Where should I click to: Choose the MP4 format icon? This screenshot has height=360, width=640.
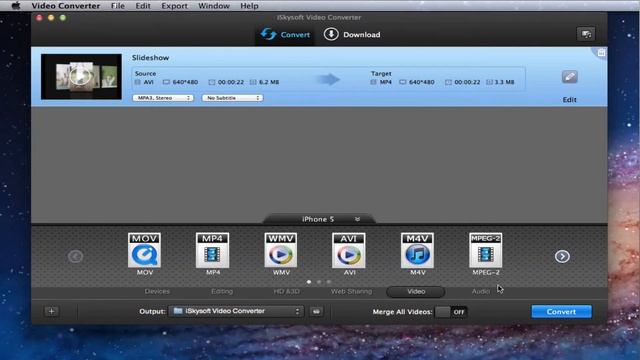click(x=212, y=250)
